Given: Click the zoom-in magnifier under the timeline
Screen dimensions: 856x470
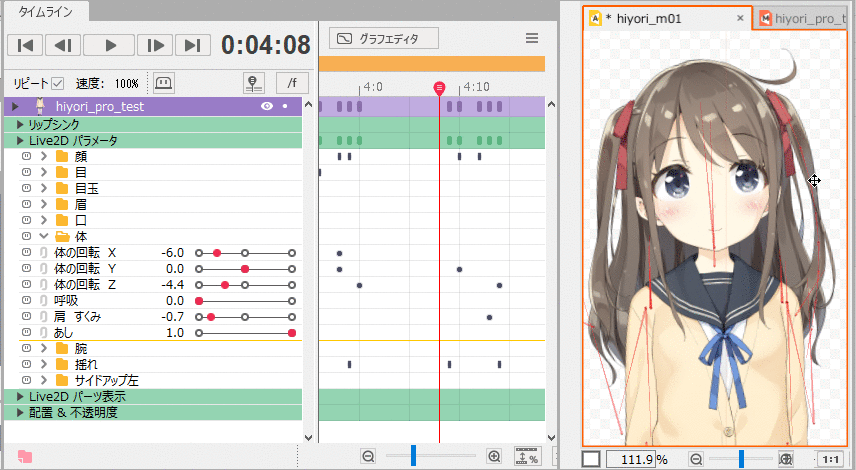Looking at the screenshot, I should [x=493, y=456].
